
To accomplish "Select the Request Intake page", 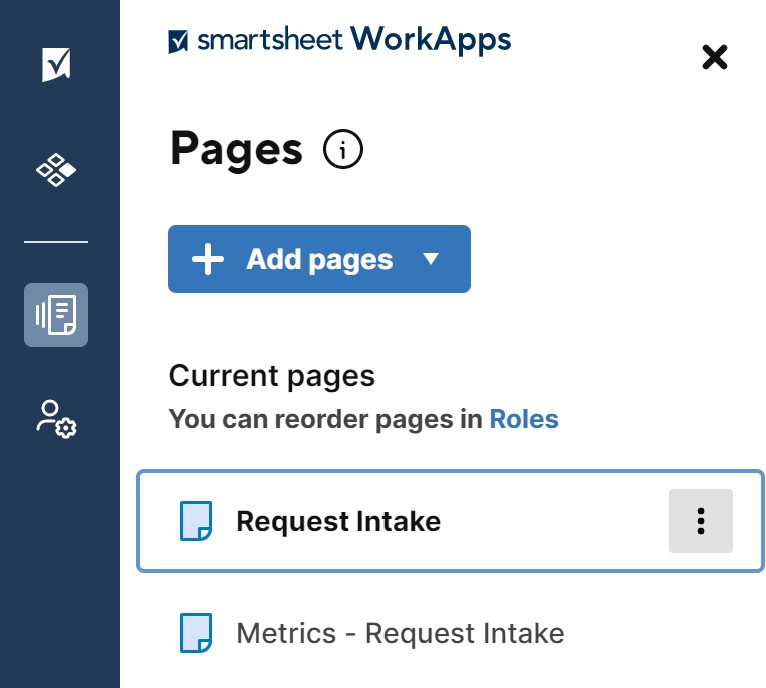I will 450,521.
